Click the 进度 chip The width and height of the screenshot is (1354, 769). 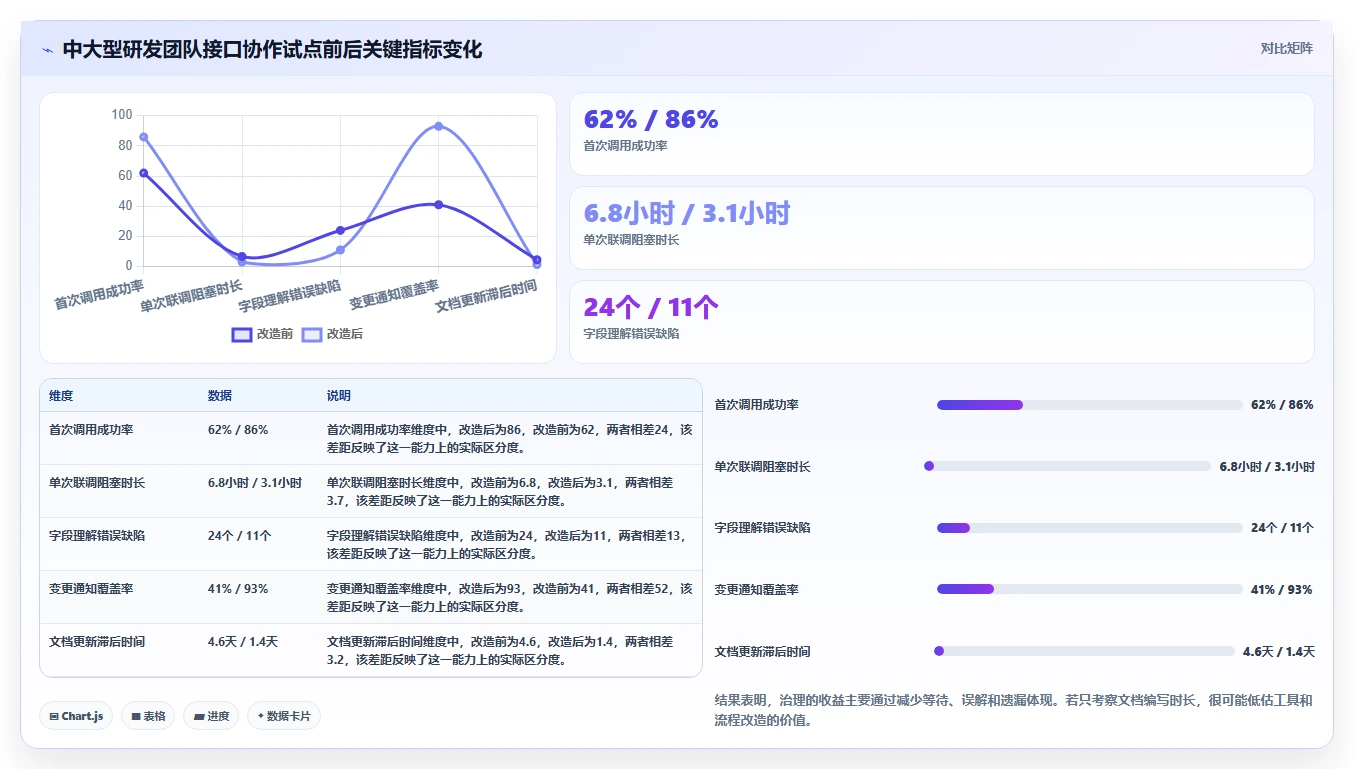pyautogui.click(x=211, y=716)
